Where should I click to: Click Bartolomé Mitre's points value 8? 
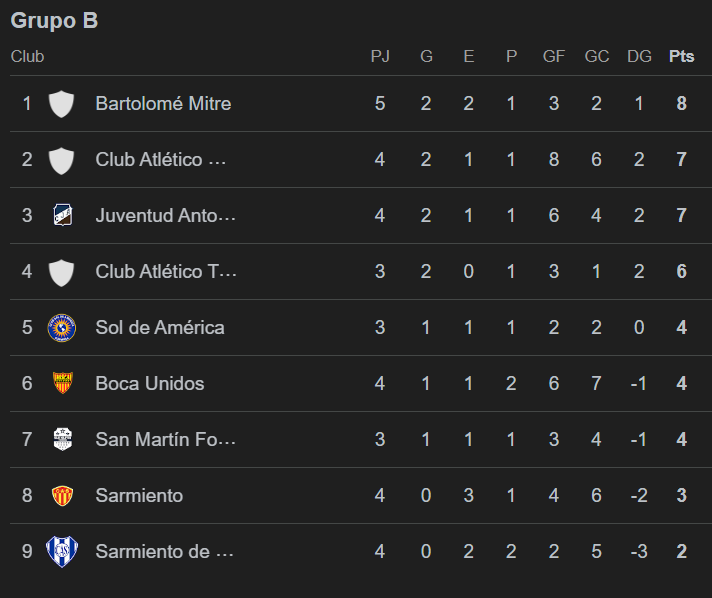point(681,103)
